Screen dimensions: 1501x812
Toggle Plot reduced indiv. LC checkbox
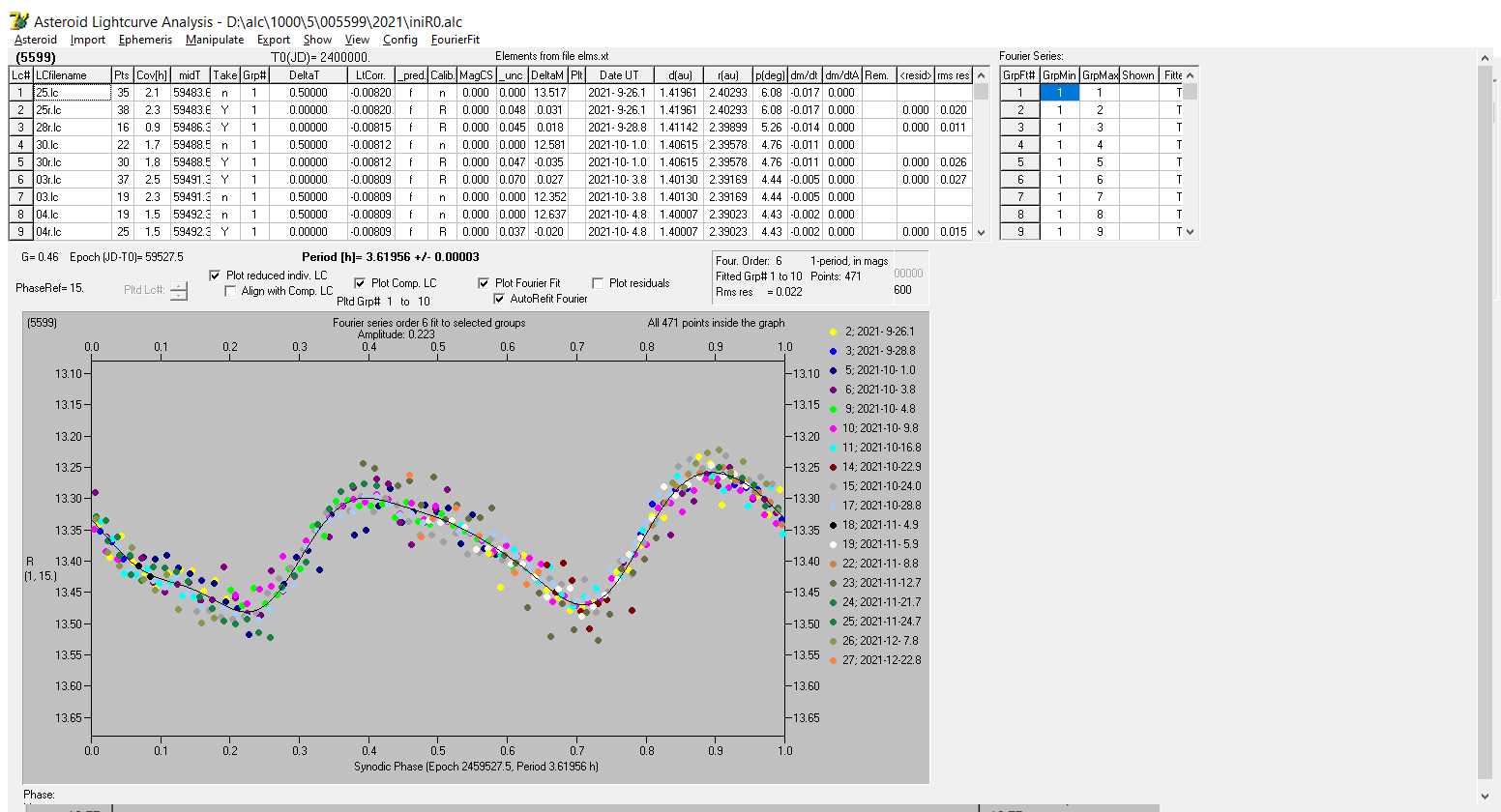215,275
